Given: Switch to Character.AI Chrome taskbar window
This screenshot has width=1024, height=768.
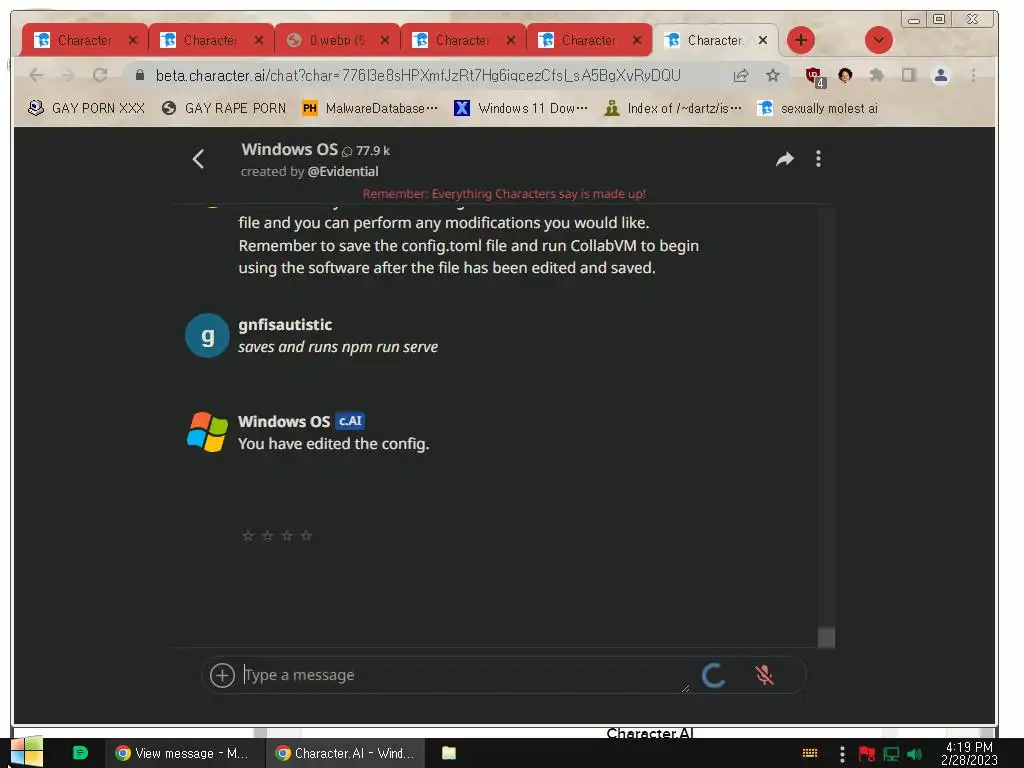Looking at the screenshot, I should pyautogui.click(x=345, y=753).
